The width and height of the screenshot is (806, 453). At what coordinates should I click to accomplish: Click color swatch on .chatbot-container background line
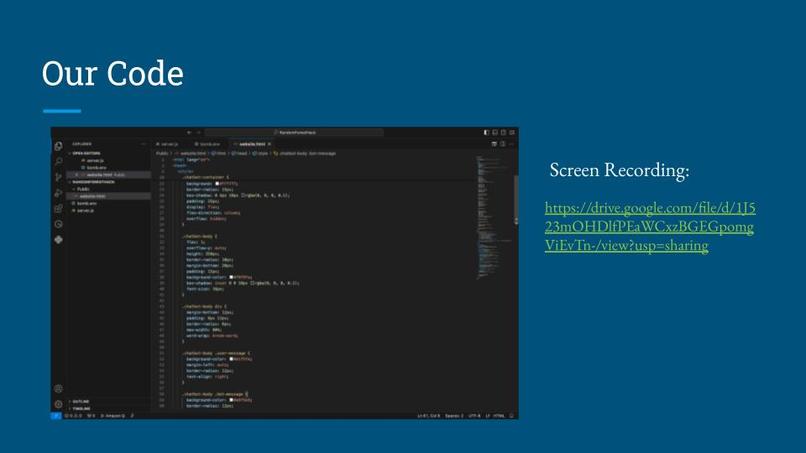(217, 184)
